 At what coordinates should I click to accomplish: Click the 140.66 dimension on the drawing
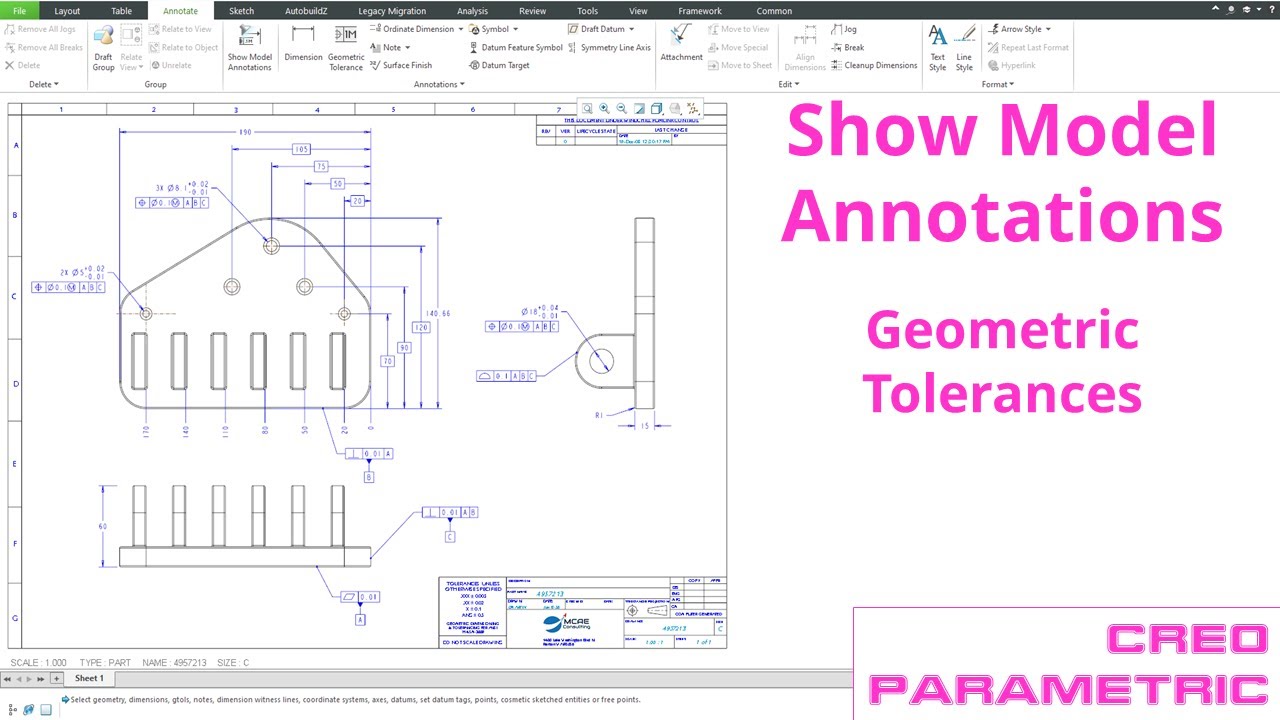[438, 314]
